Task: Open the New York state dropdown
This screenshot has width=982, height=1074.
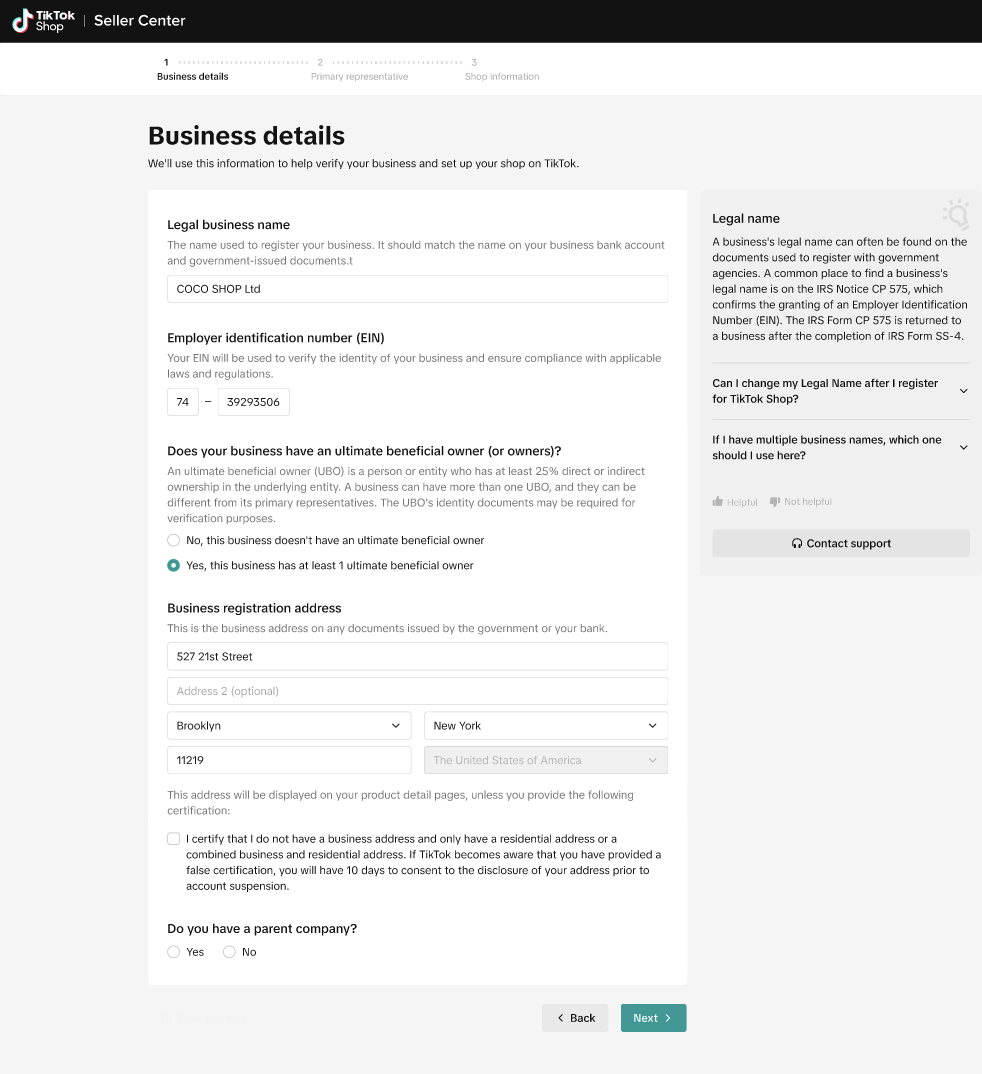Action: pos(545,726)
